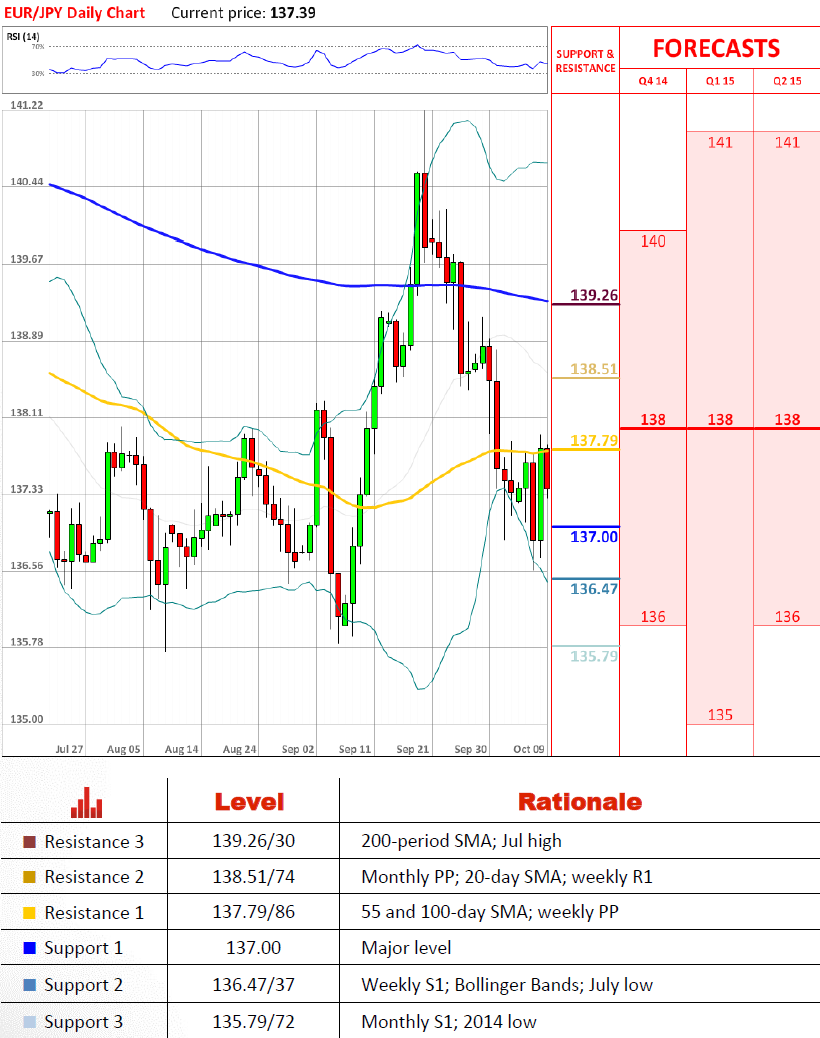Click the Support 2 steel blue color swatch
Screen dimensions: 820x1038
click(x=29, y=985)
